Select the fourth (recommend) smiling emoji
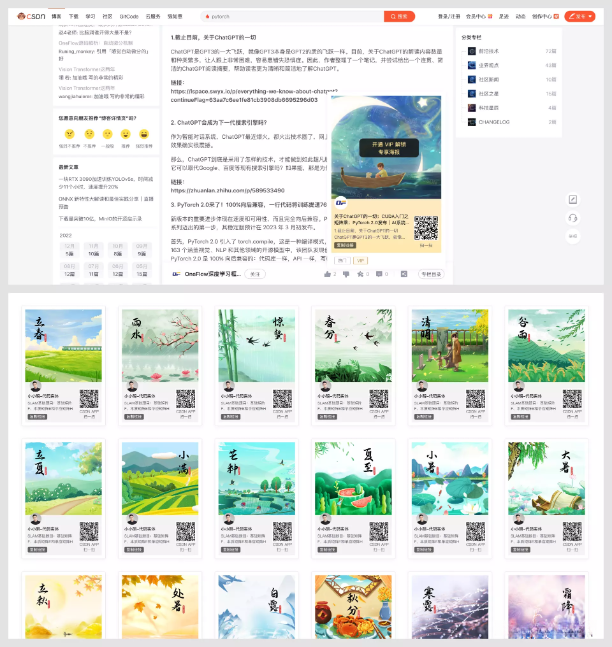This screenshot has width=612, height=647. tap(125, 134)
